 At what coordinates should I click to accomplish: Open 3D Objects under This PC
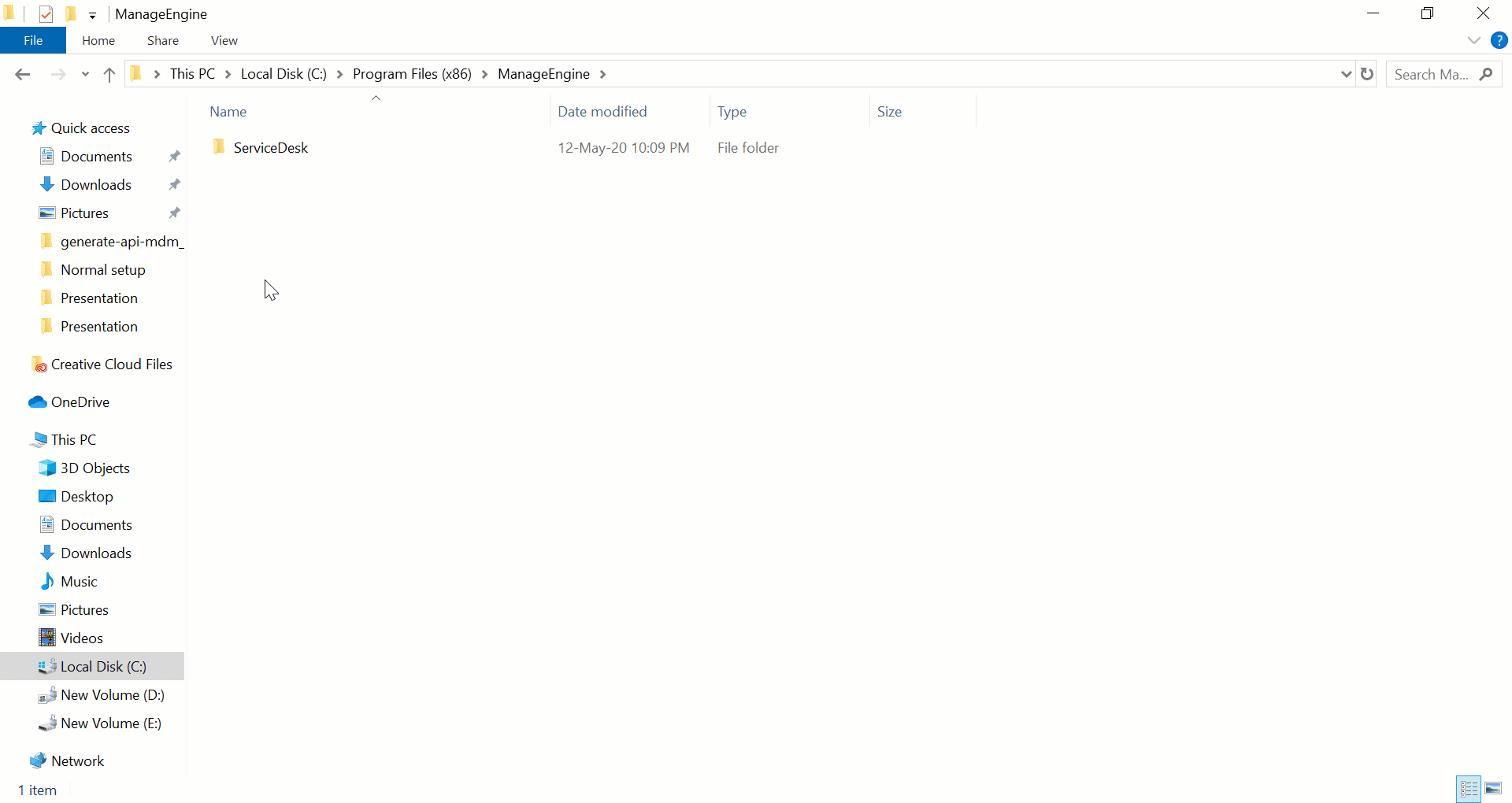click(95, 468)
